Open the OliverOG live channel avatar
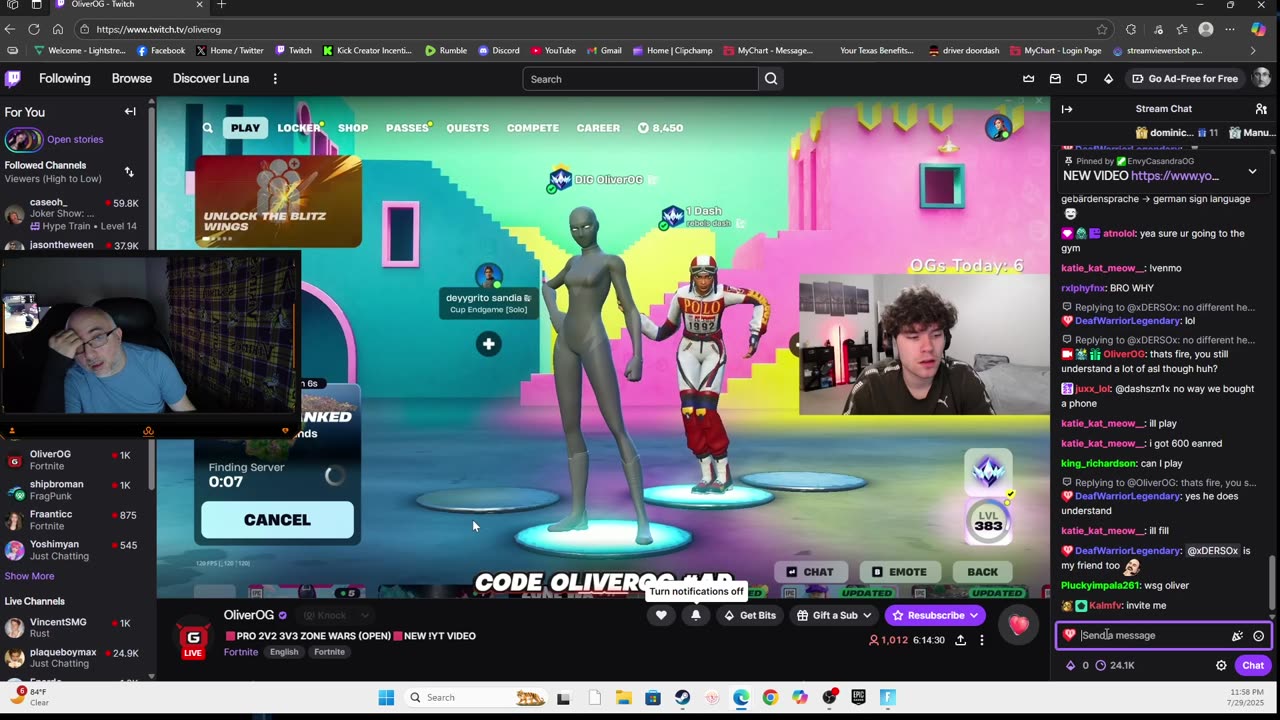1280x720 pixels. click(x=194, y=638)
